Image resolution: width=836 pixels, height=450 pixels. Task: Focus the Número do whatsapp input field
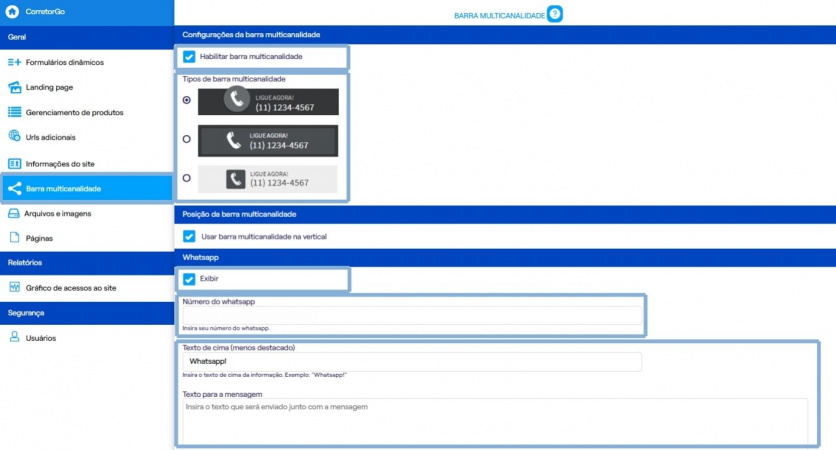coord(412,315)
